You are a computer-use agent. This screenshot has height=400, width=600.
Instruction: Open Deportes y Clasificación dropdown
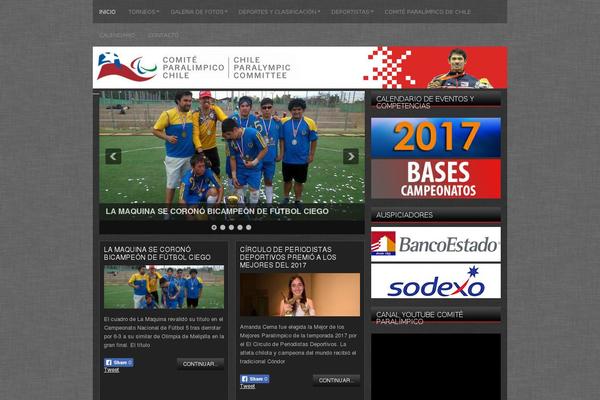point(279,12)
